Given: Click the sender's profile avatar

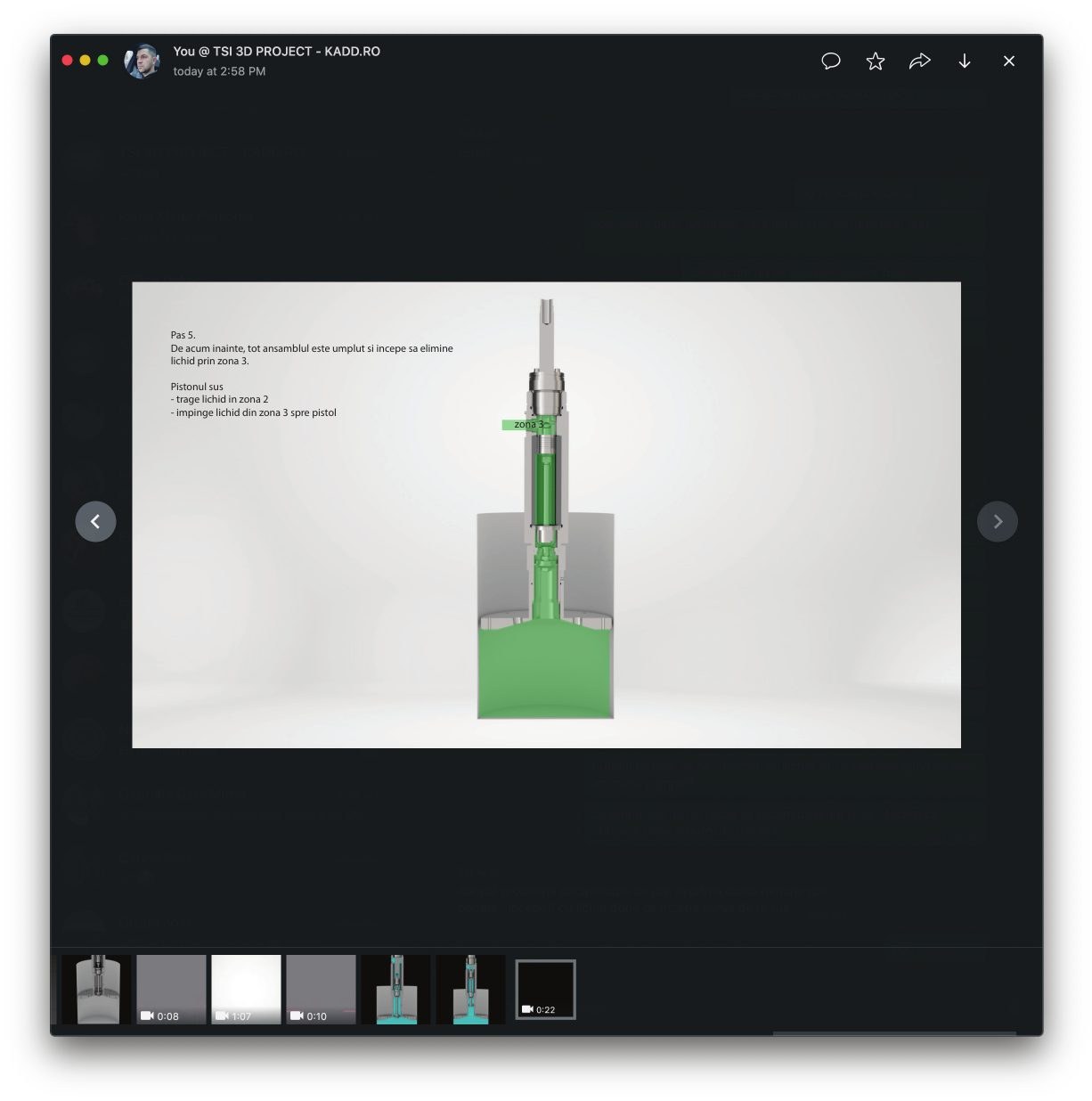Looking at the screenshot, I should pyautogui.click(x=142, y=61).
